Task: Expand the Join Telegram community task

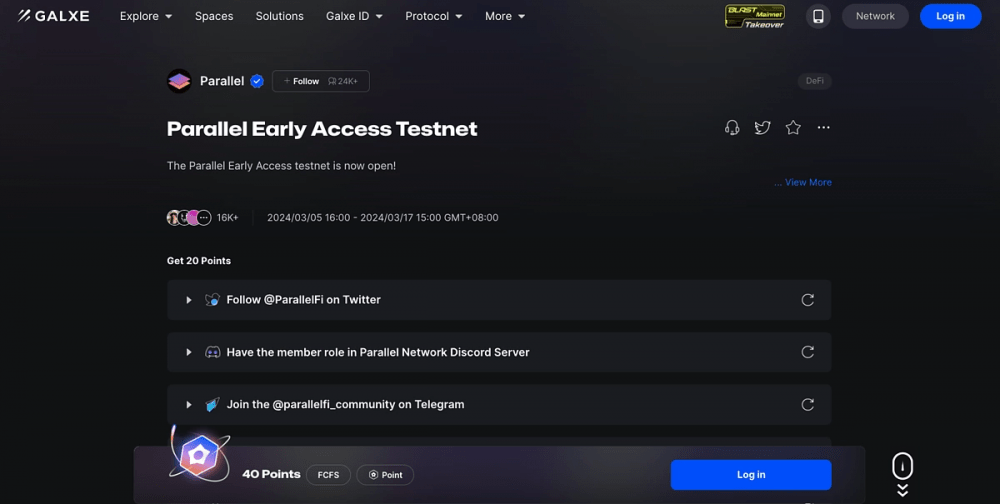Action: (x=189, y=404)
